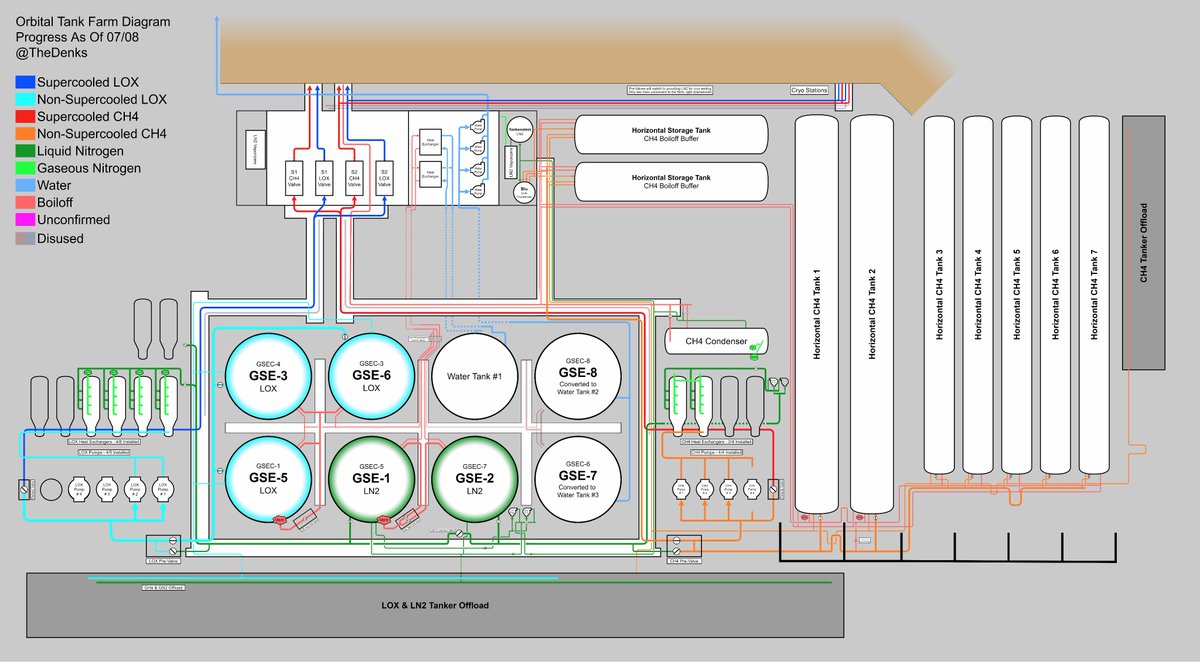1200x662 pixels.
Task: Click the CH4 Pumps installed label
Action: tap(716, 452)
